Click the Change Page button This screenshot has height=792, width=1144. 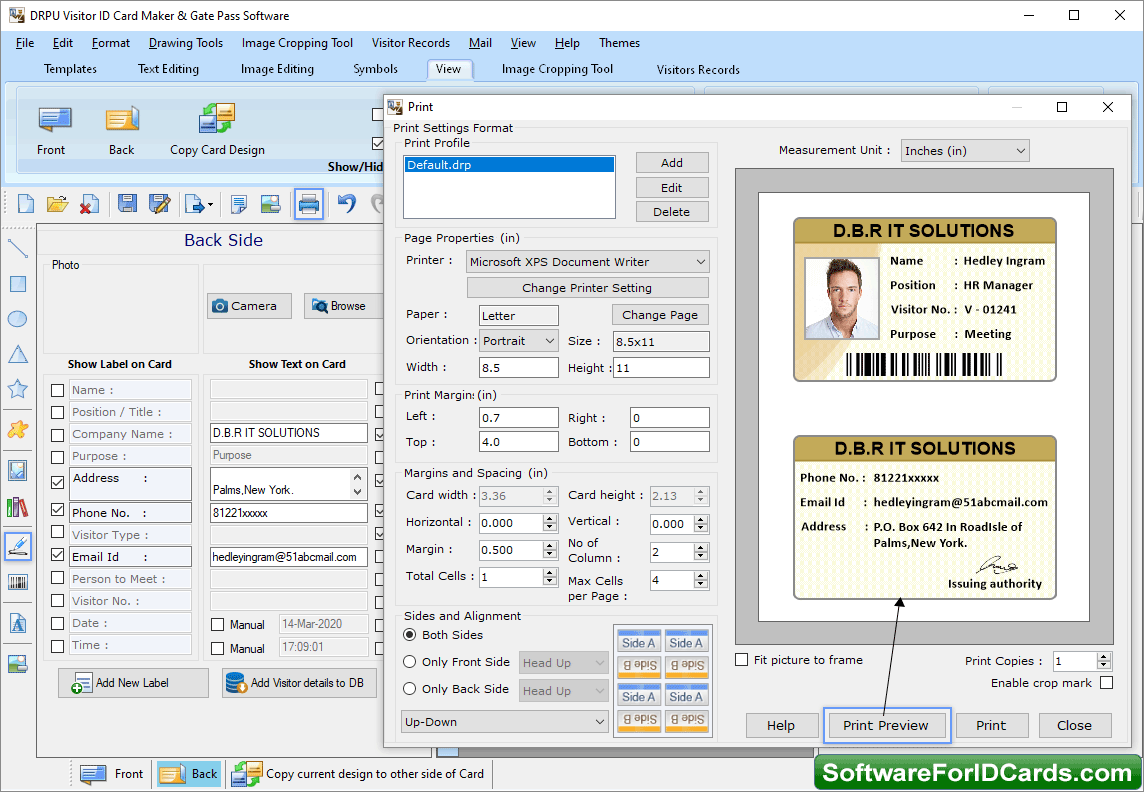point(660,315)
